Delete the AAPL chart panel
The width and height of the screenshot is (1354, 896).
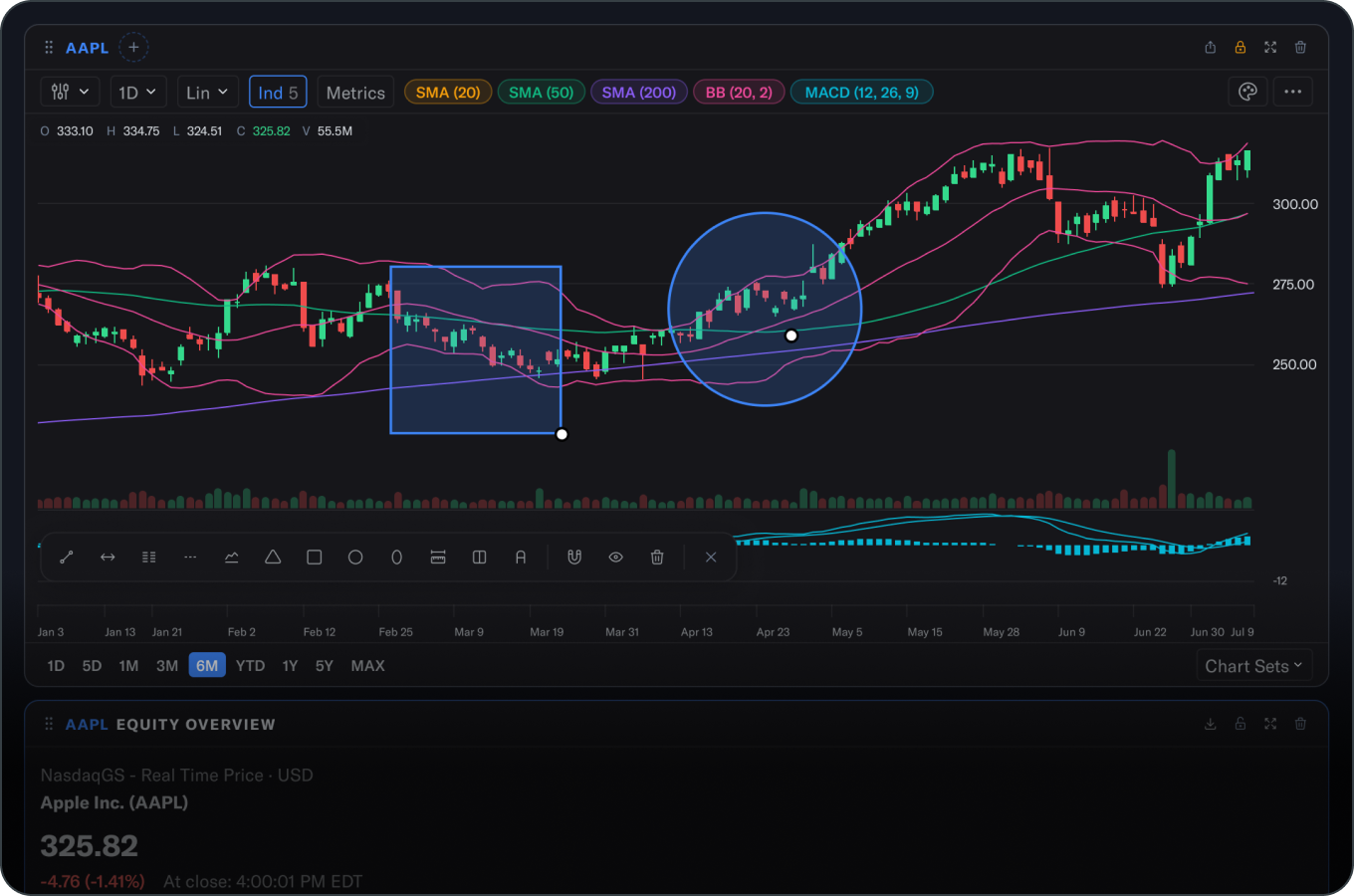coord(1300,47)
